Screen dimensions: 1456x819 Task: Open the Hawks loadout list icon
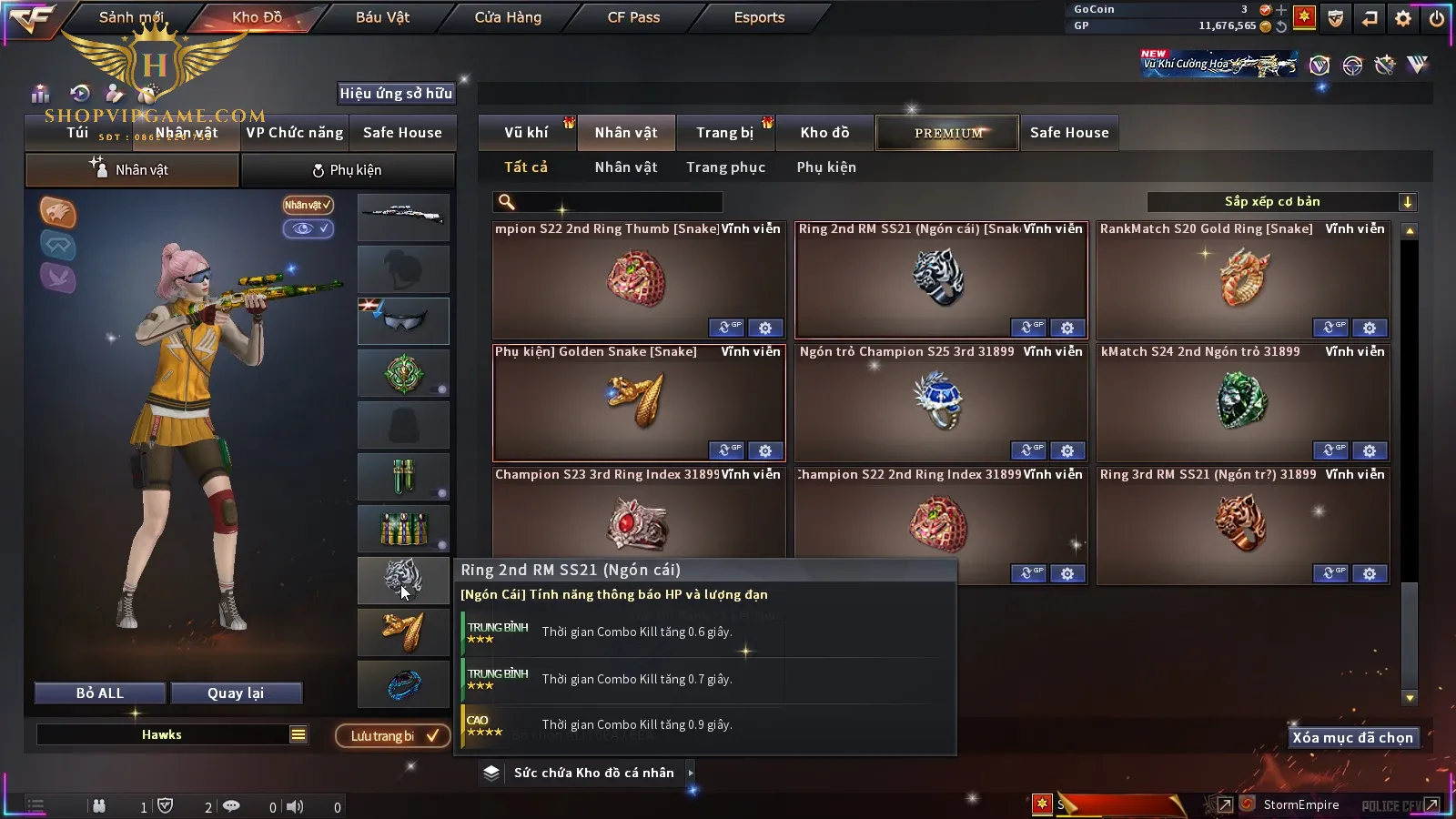(x=298, y=734)
